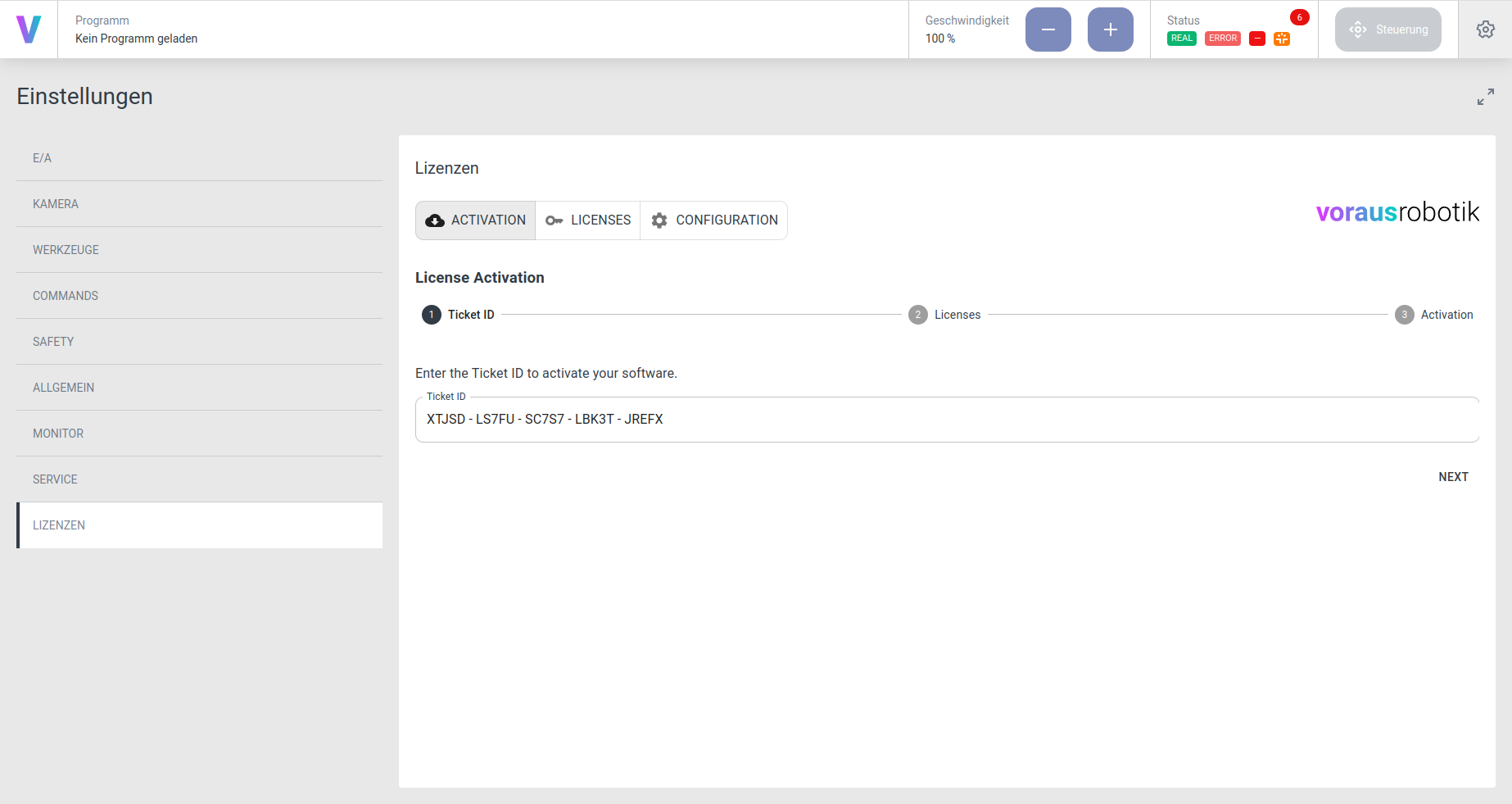Open the SAFETY settings section
The image size is (1512, 804).
pos(53,342)
